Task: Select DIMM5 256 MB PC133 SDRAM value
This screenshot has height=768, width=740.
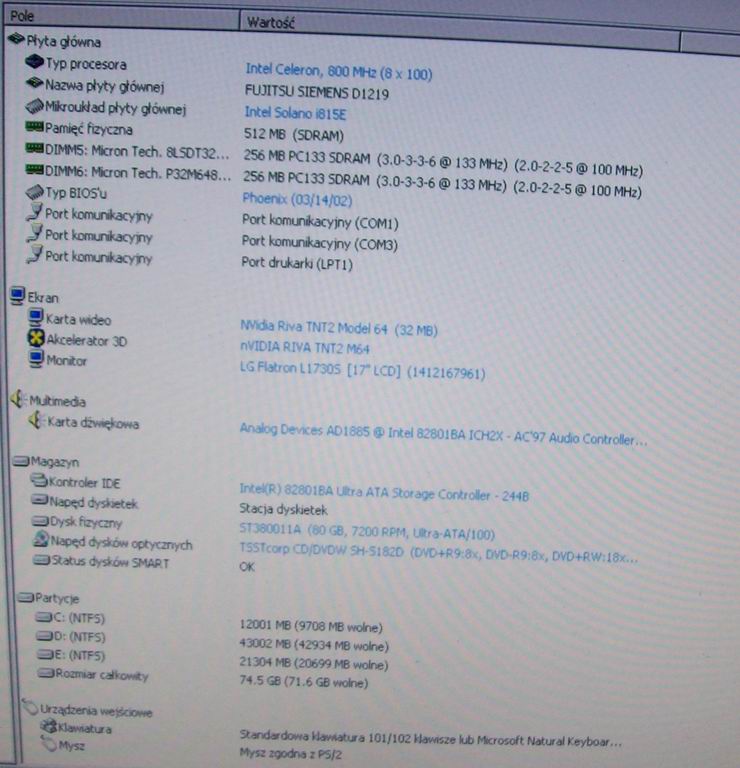Action: click(443, 163)
